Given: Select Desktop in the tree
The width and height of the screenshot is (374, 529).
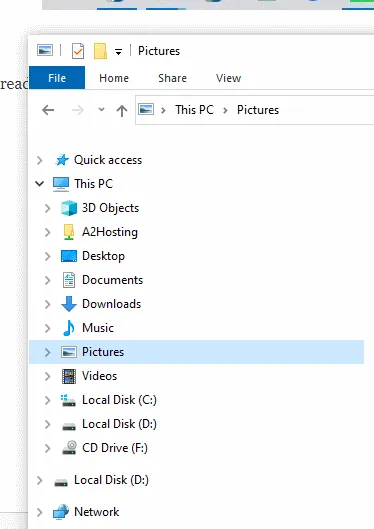Looking at the screenshot, I should pyautogui.click(x=103, y=256).
